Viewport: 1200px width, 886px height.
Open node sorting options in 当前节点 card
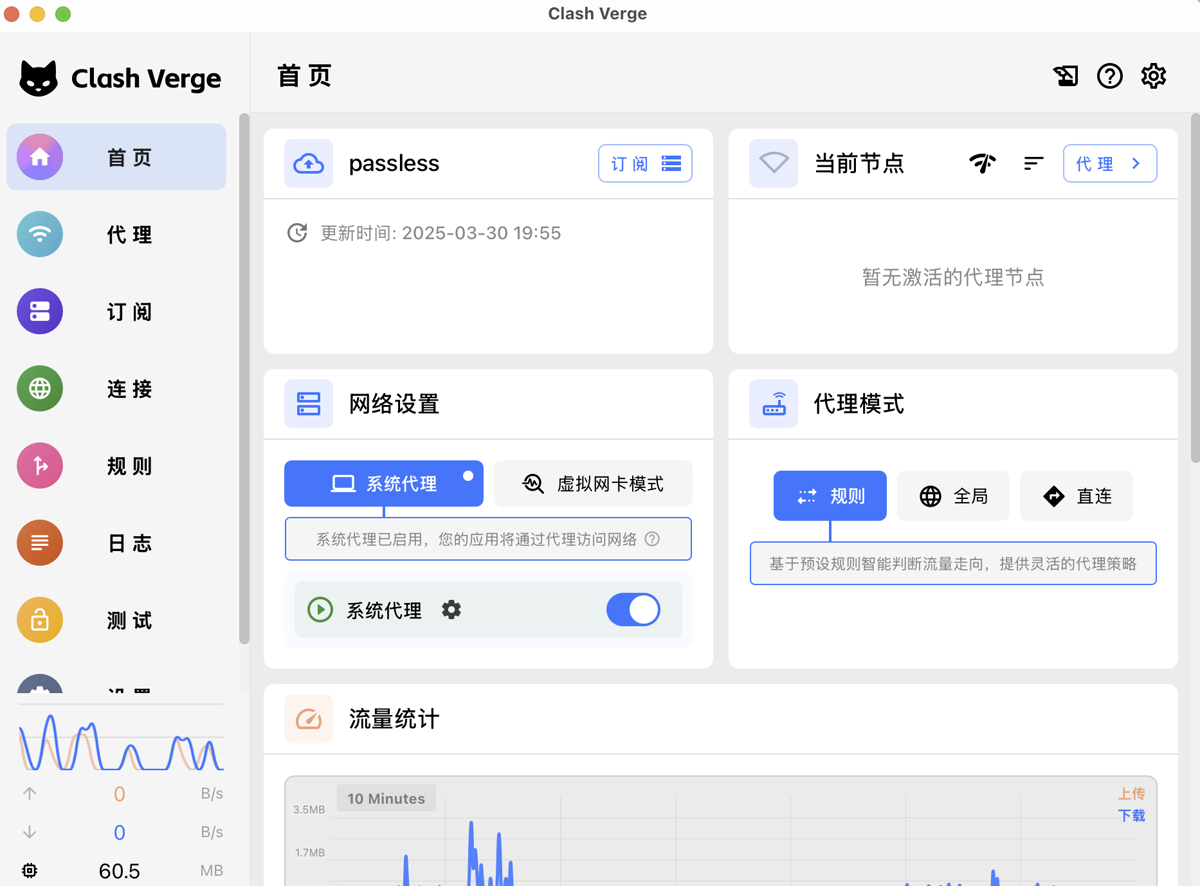pos(1033,163)
